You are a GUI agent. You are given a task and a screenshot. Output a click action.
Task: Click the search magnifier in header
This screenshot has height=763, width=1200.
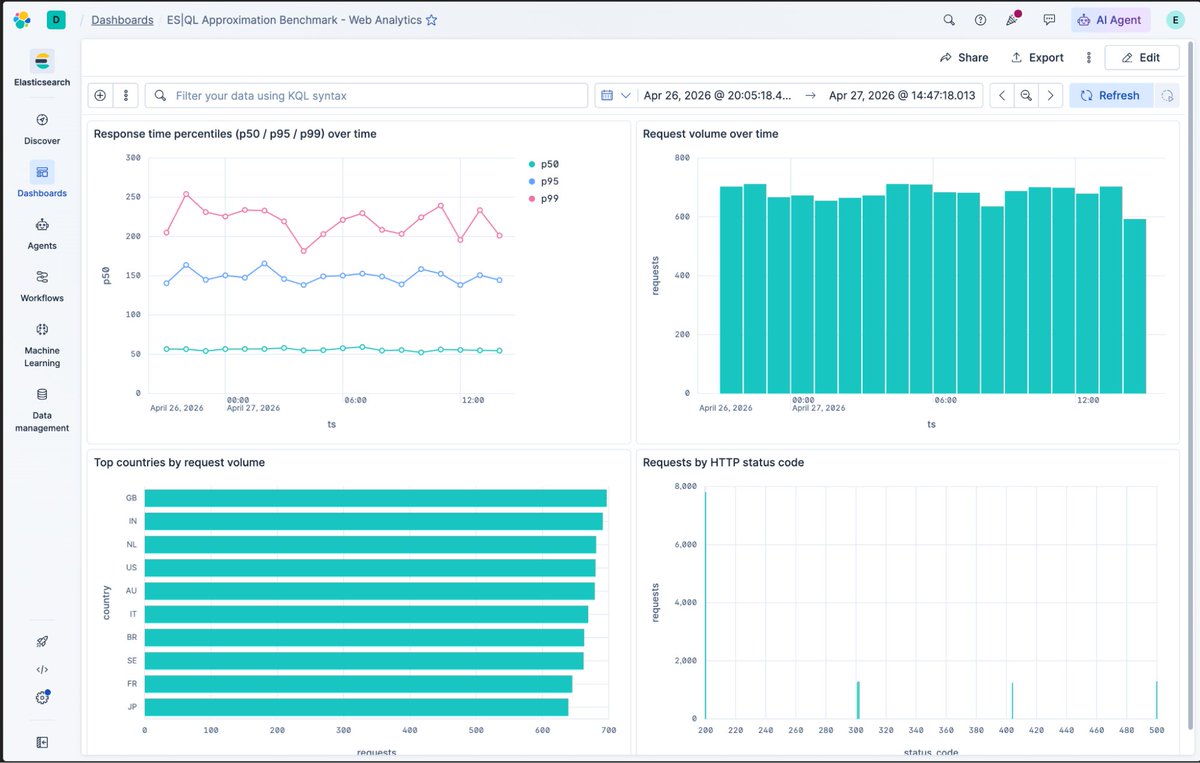click(x=949, y=19)
